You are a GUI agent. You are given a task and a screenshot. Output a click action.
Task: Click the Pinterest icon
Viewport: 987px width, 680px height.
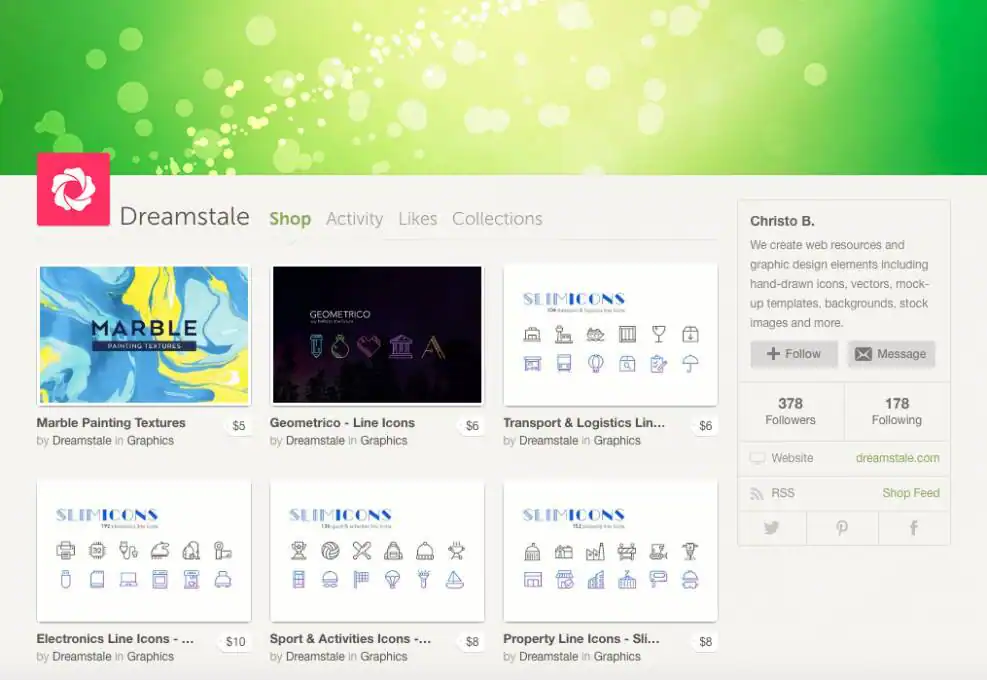click(x=842, y=527)
